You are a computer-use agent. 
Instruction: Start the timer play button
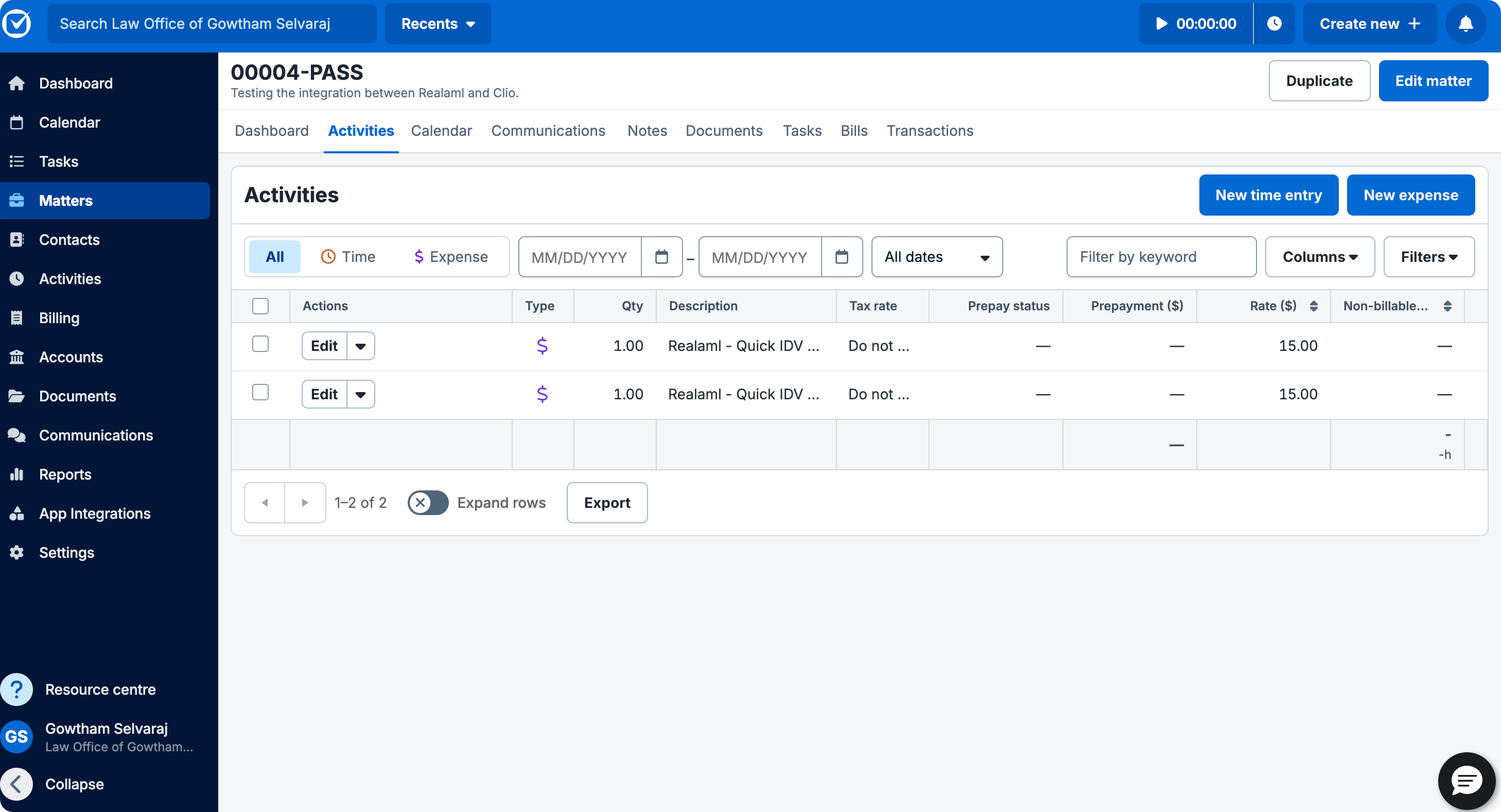pyautogui.click(x=1161, y=23)
